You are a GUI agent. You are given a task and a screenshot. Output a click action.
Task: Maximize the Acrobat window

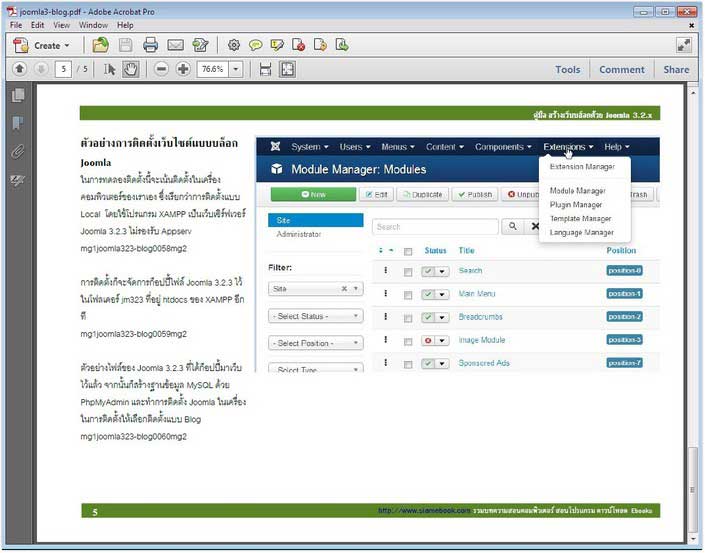tap(665, 12)
